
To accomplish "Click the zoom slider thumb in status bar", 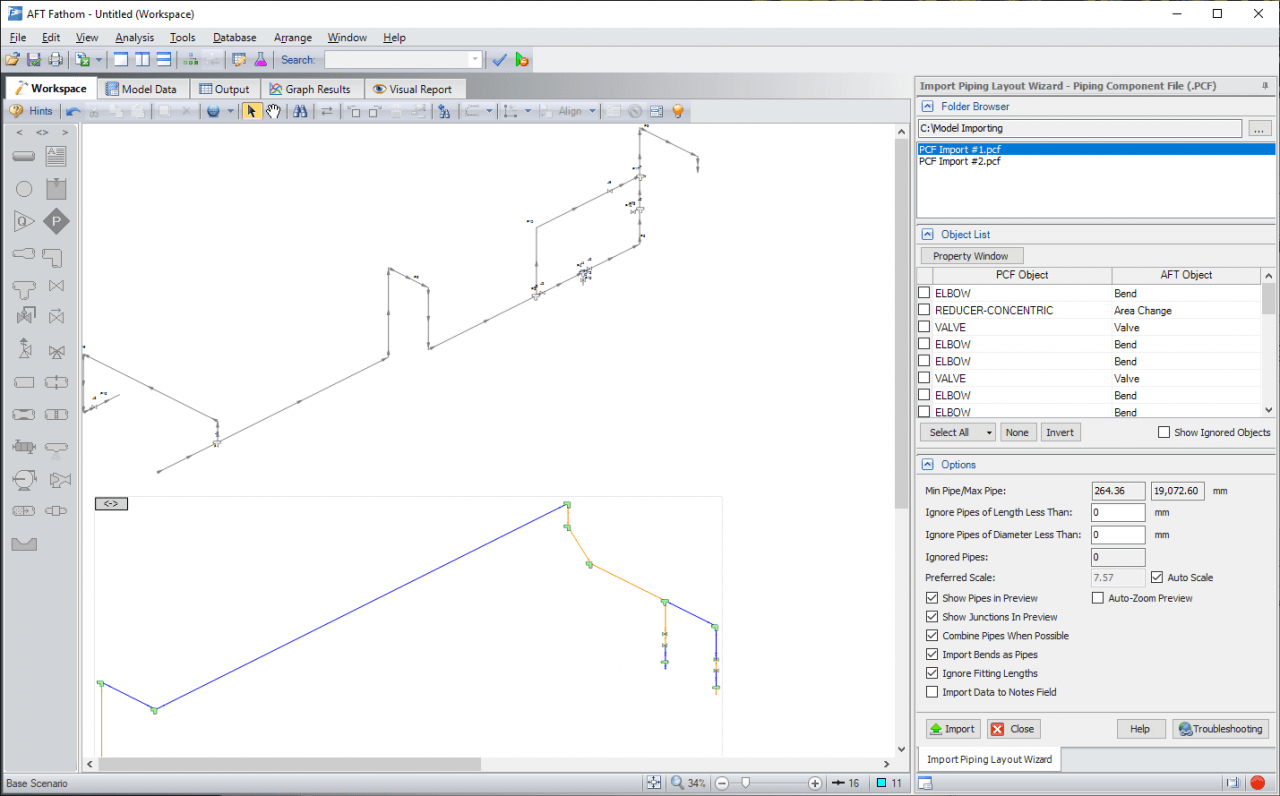I will click(x=745, y=783).
